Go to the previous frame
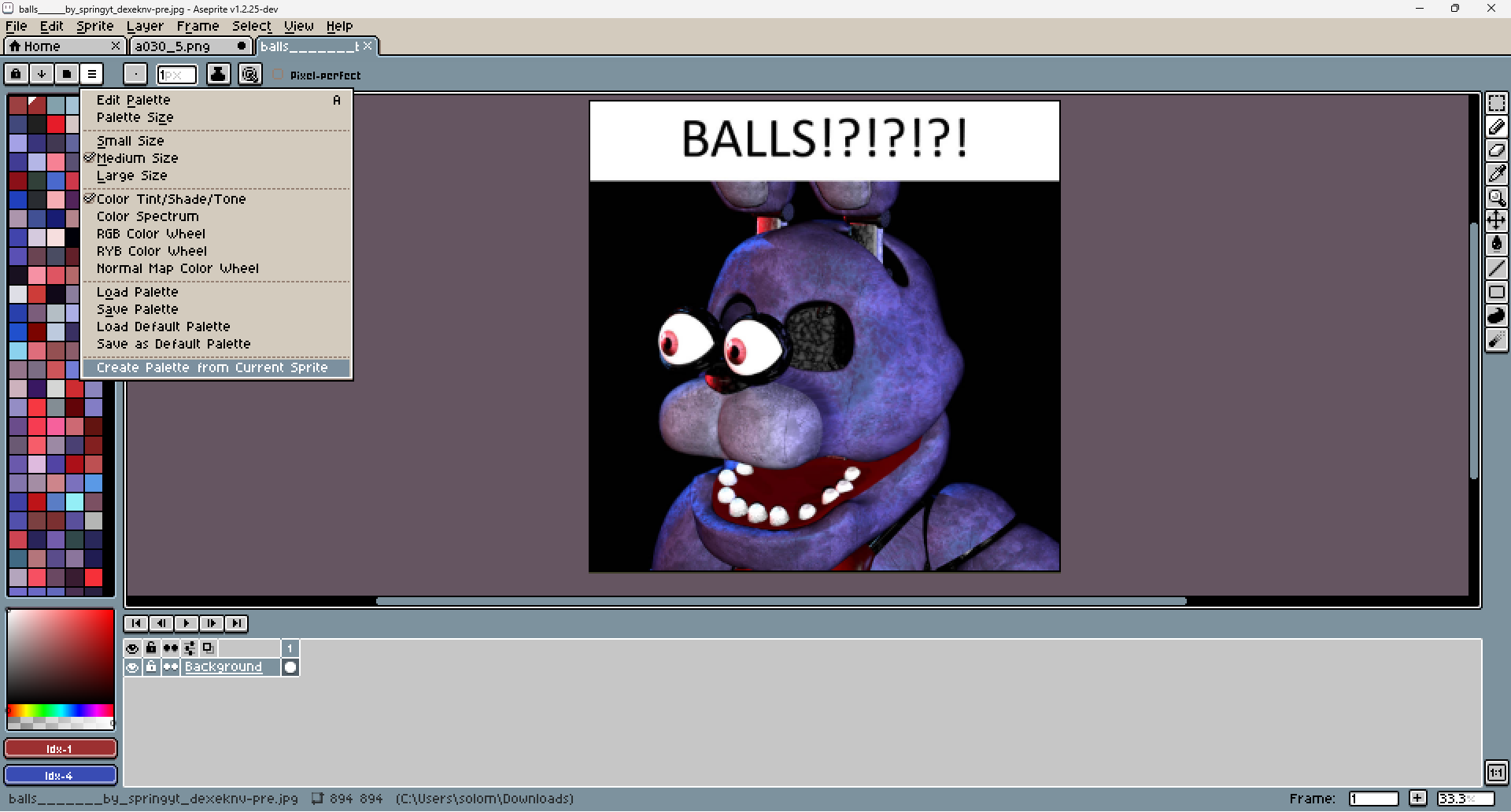The image size is (1511, 812). pos(161,623)
